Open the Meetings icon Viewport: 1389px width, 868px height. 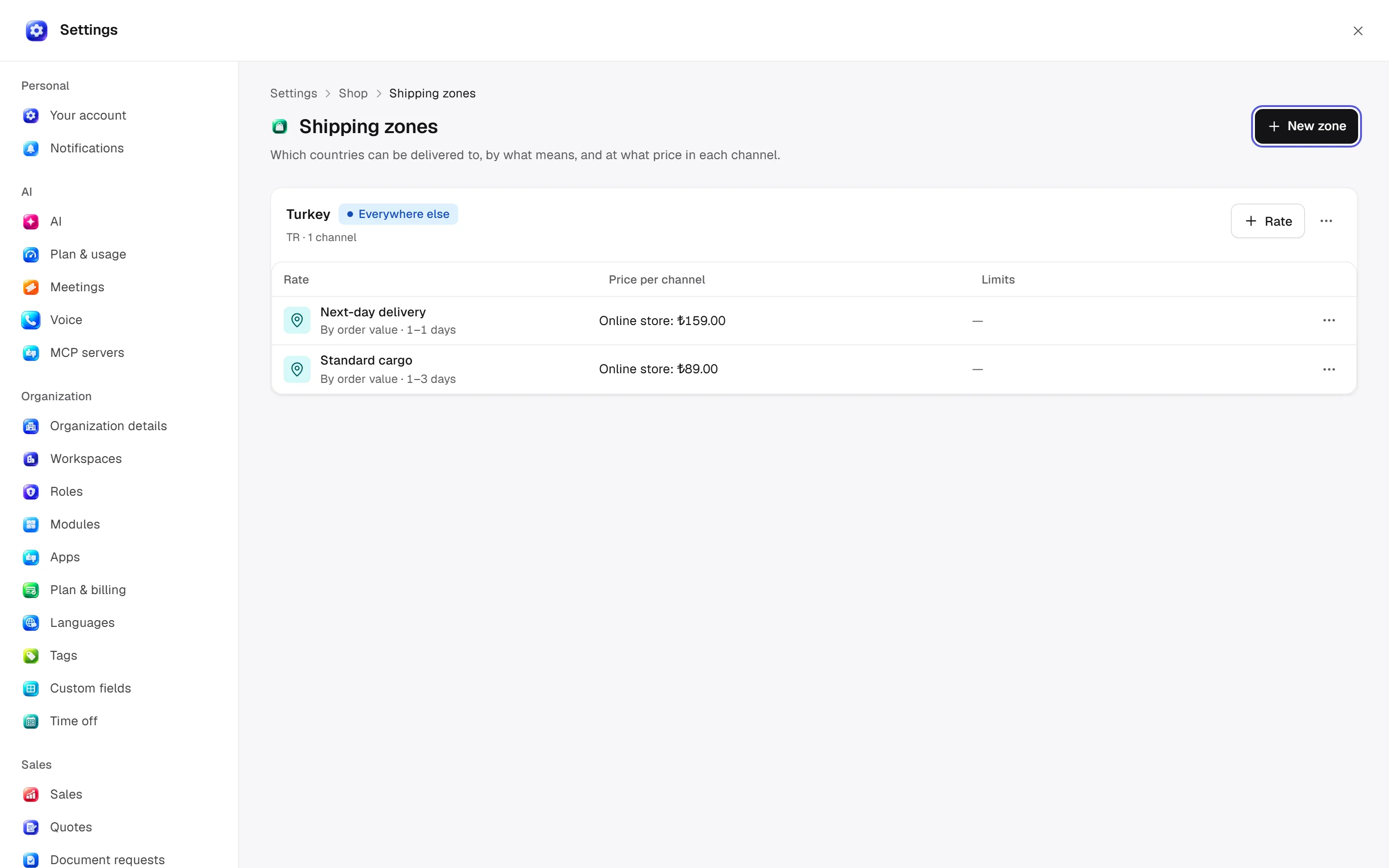31,287
